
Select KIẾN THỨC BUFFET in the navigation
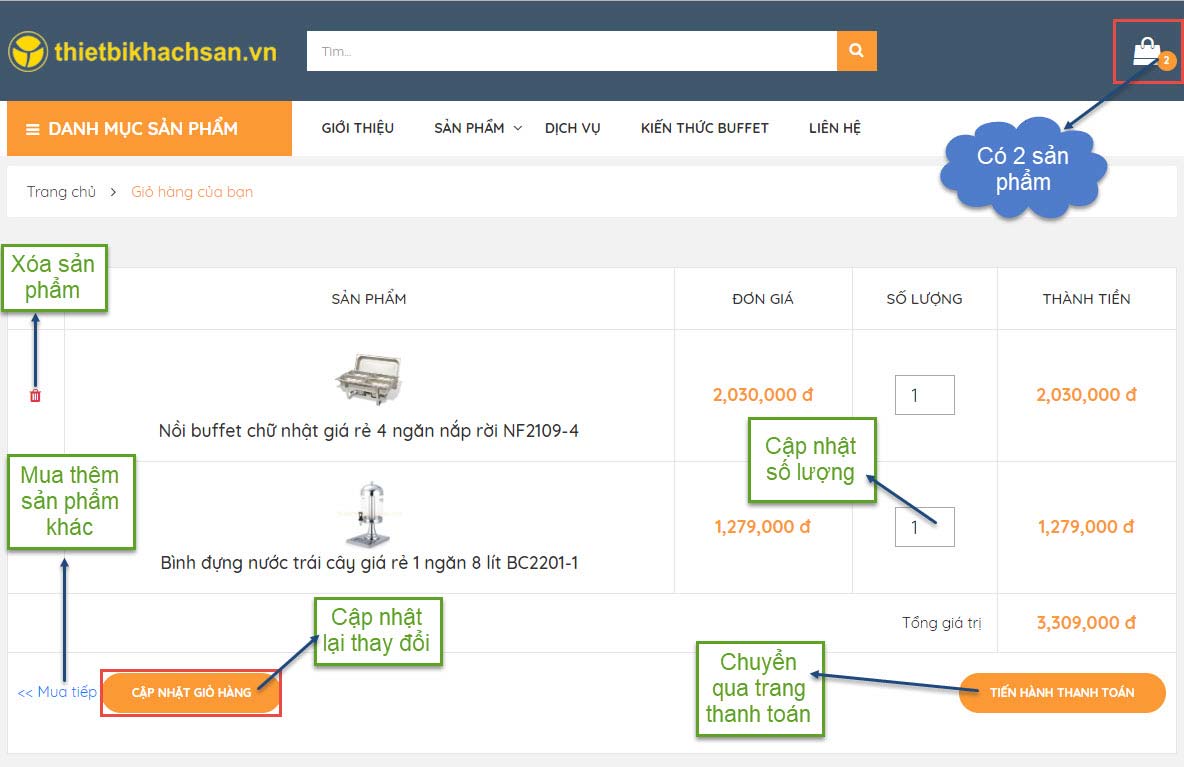pyautogui.click(x=704, y=128)
